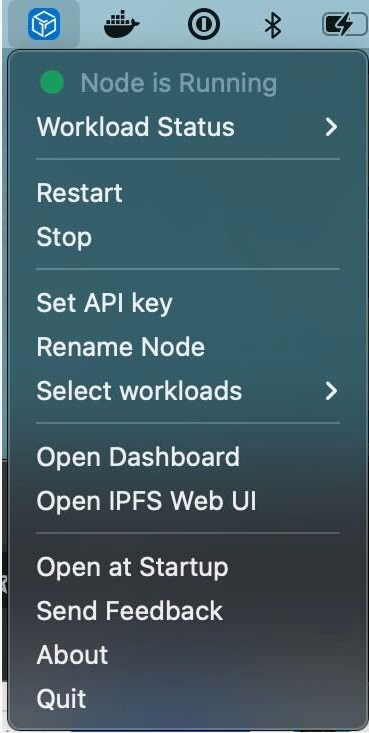
Task: Stop the running node
Action: click(188, 237)
